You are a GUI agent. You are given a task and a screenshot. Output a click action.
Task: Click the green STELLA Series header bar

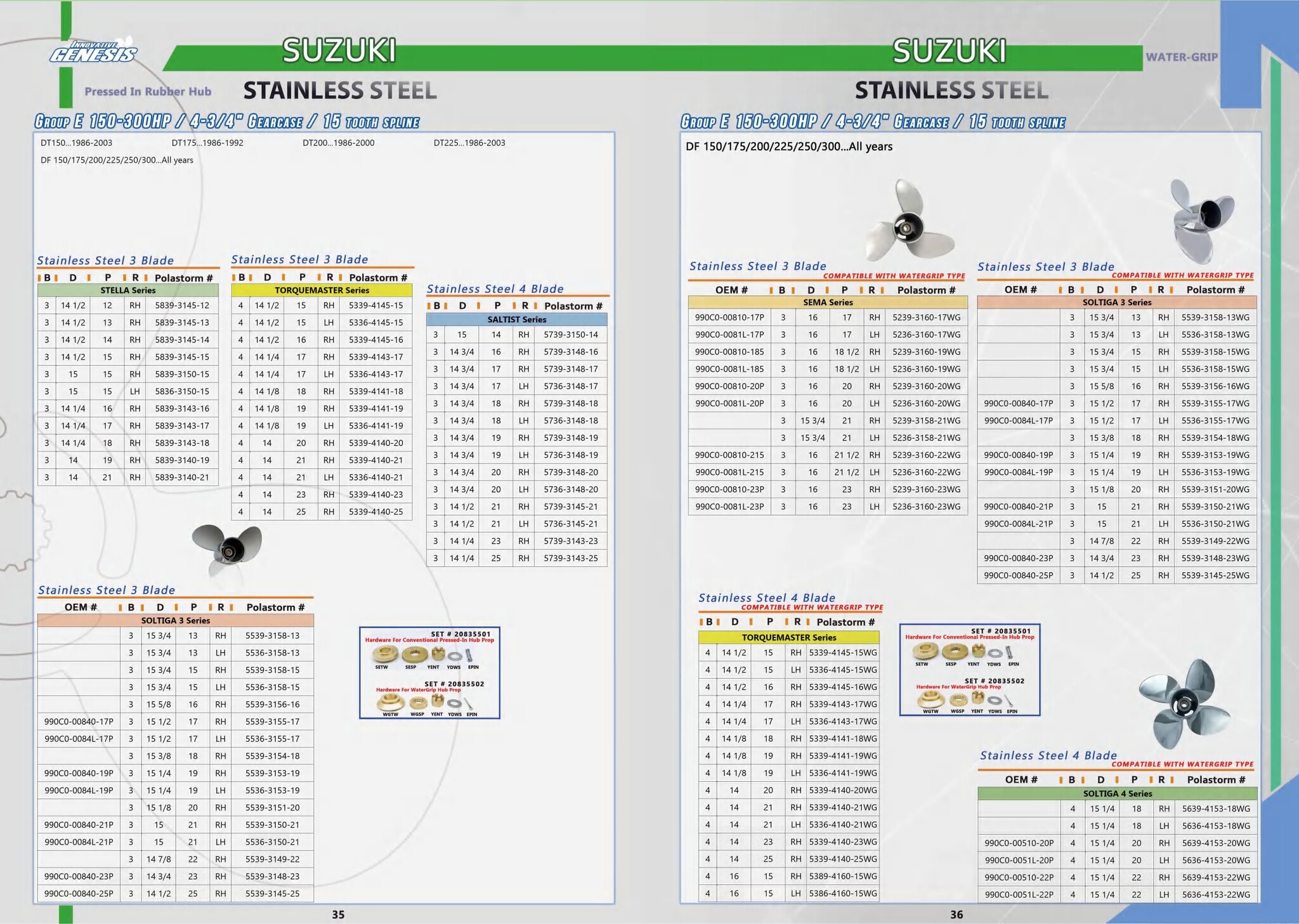128,290
